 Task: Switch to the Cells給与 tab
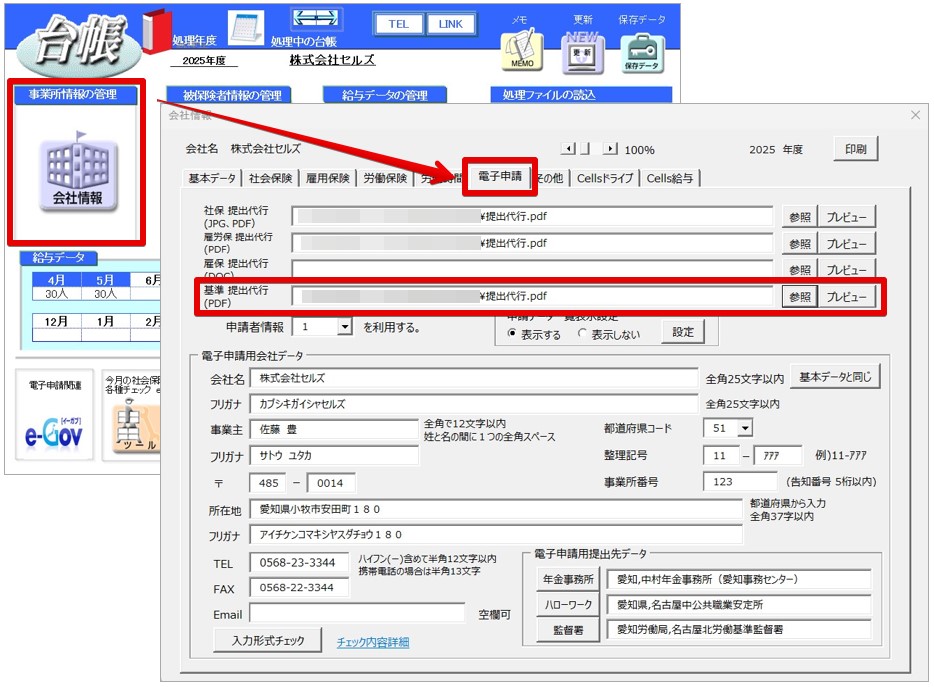point(670,178)
